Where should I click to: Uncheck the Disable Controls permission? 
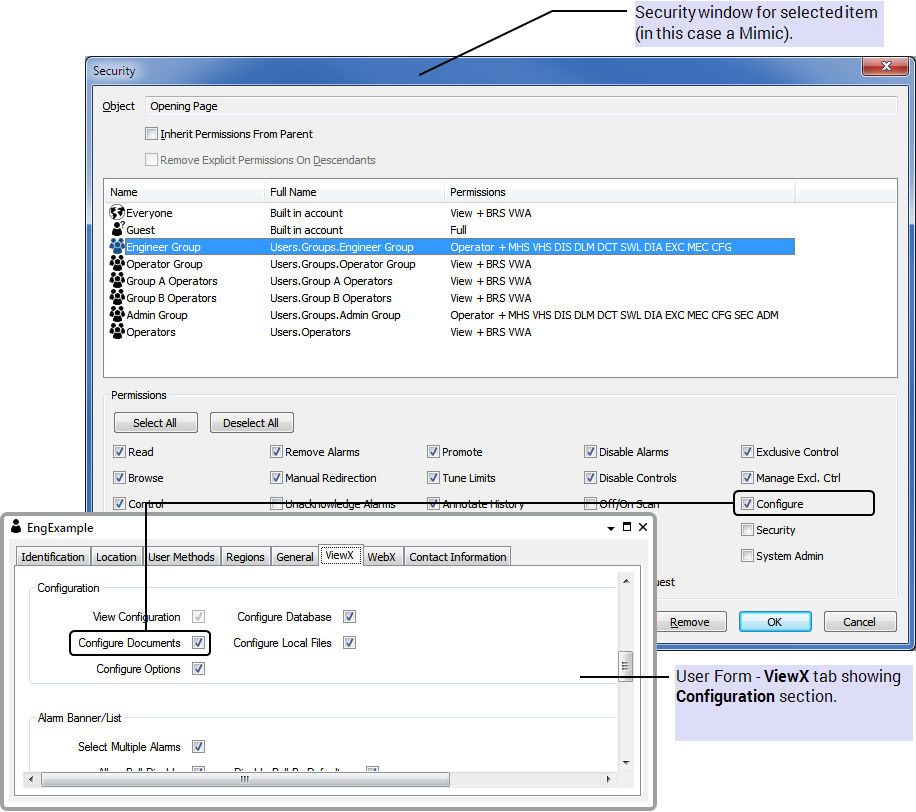coord(590,477)
